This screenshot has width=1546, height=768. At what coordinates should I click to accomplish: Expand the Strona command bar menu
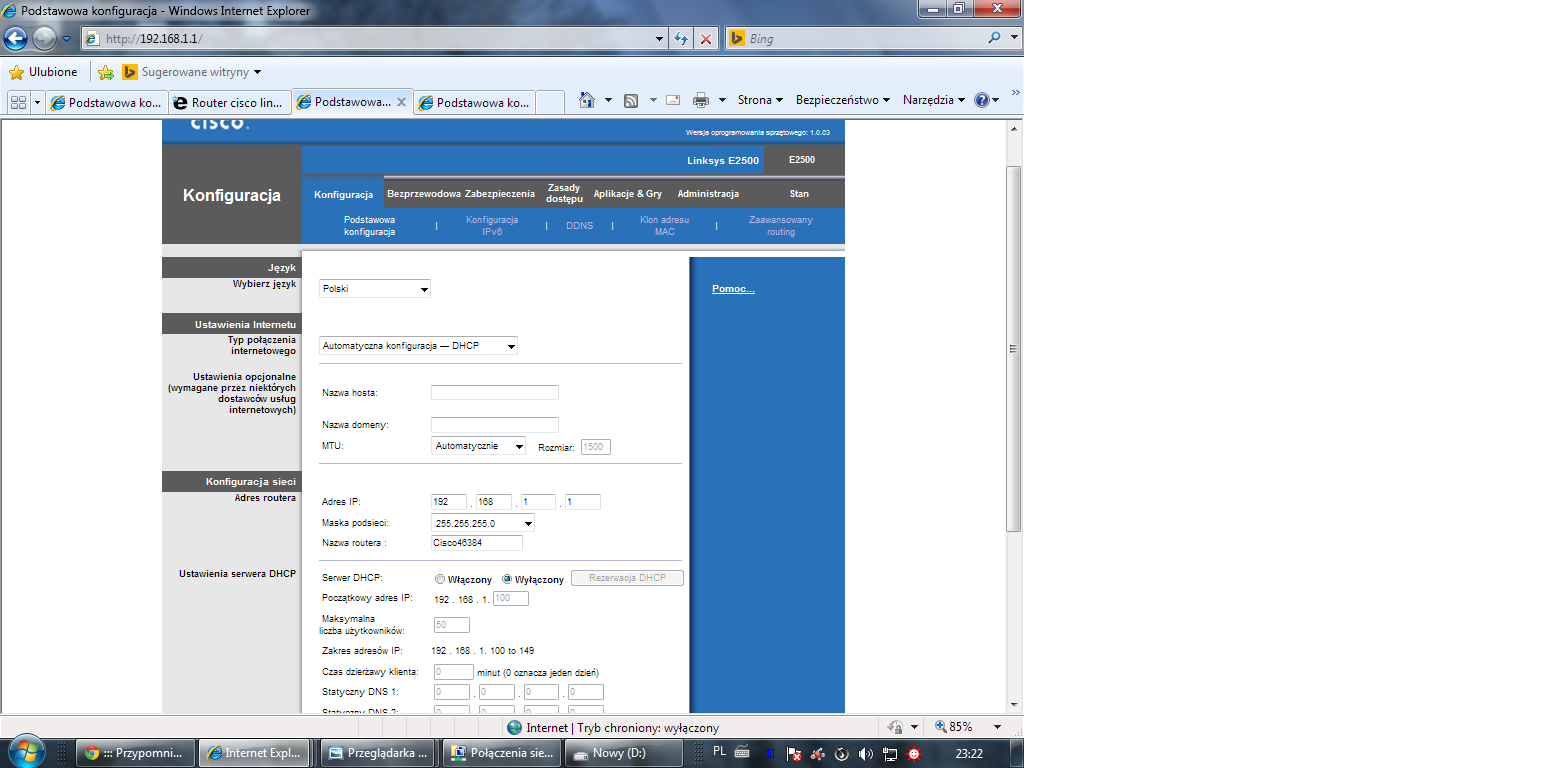[760, 100]
